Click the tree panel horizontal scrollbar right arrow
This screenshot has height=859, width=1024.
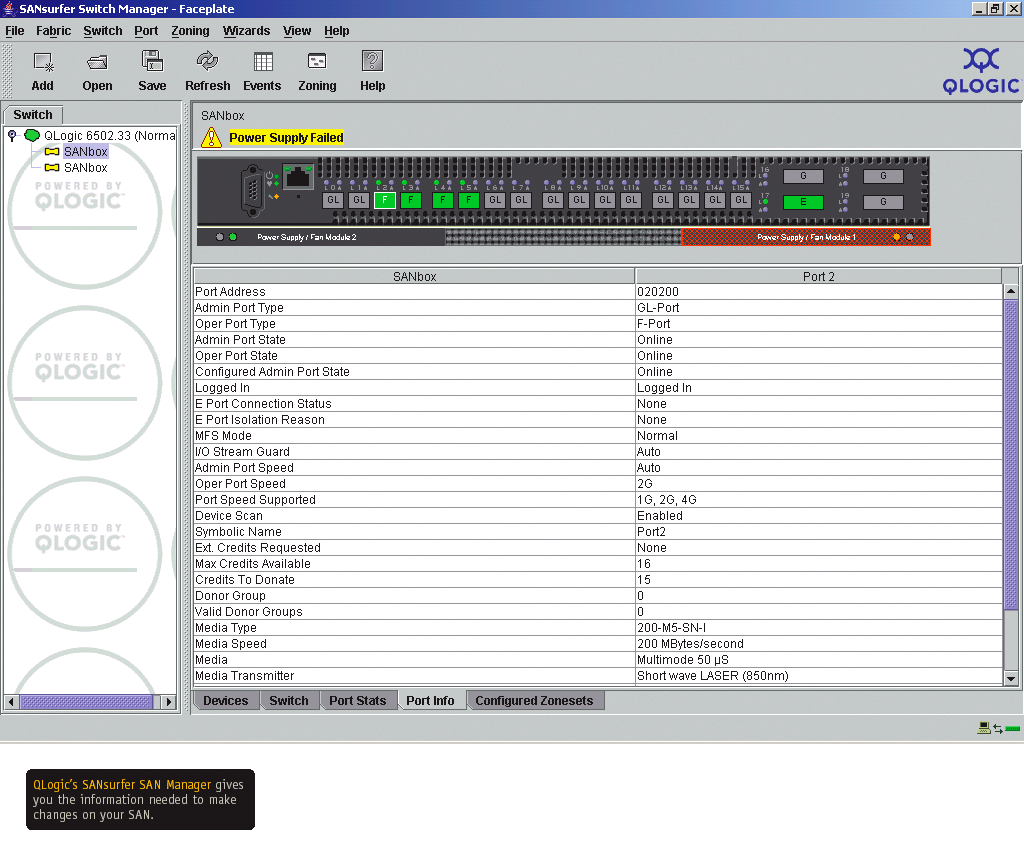[168, 702]
